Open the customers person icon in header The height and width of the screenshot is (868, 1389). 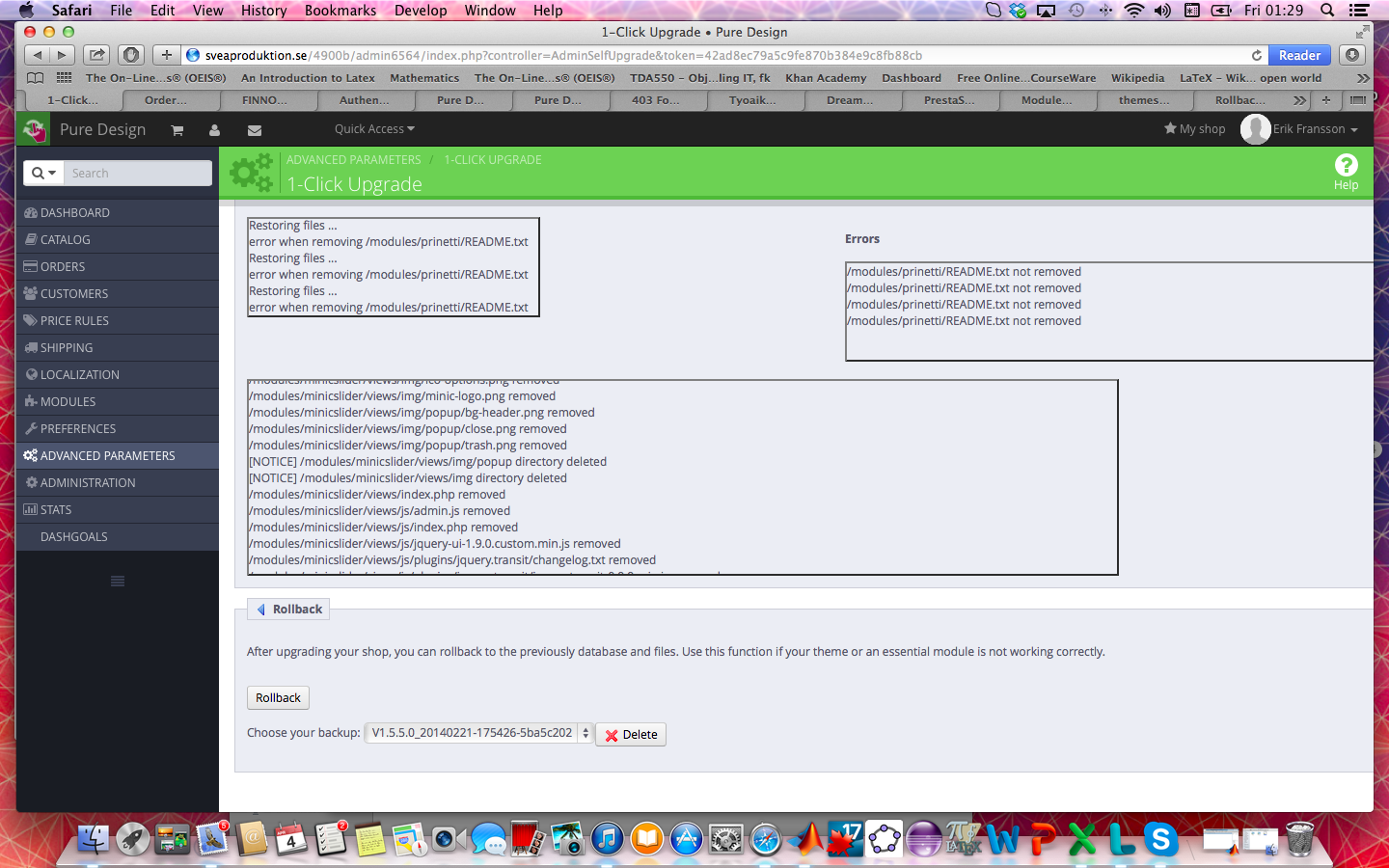coord(214,130)
